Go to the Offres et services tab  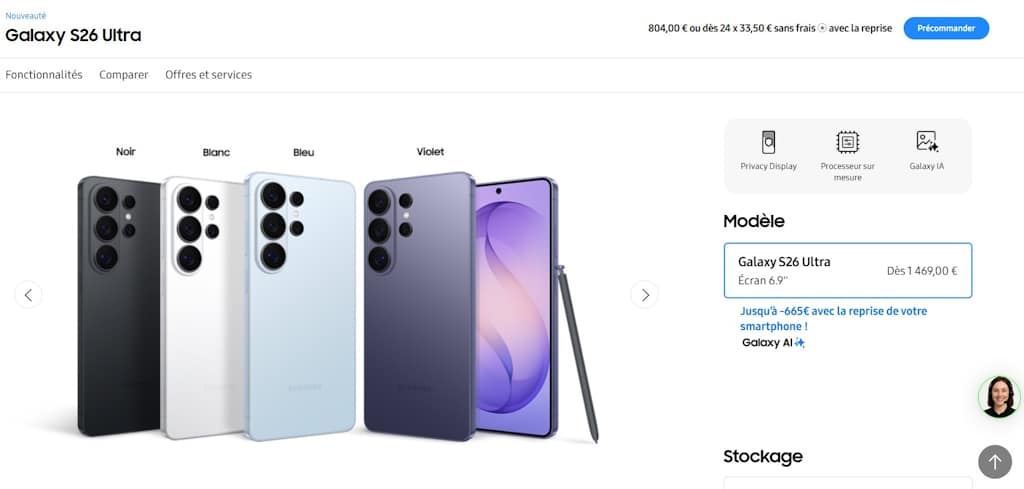pos(208,75)
